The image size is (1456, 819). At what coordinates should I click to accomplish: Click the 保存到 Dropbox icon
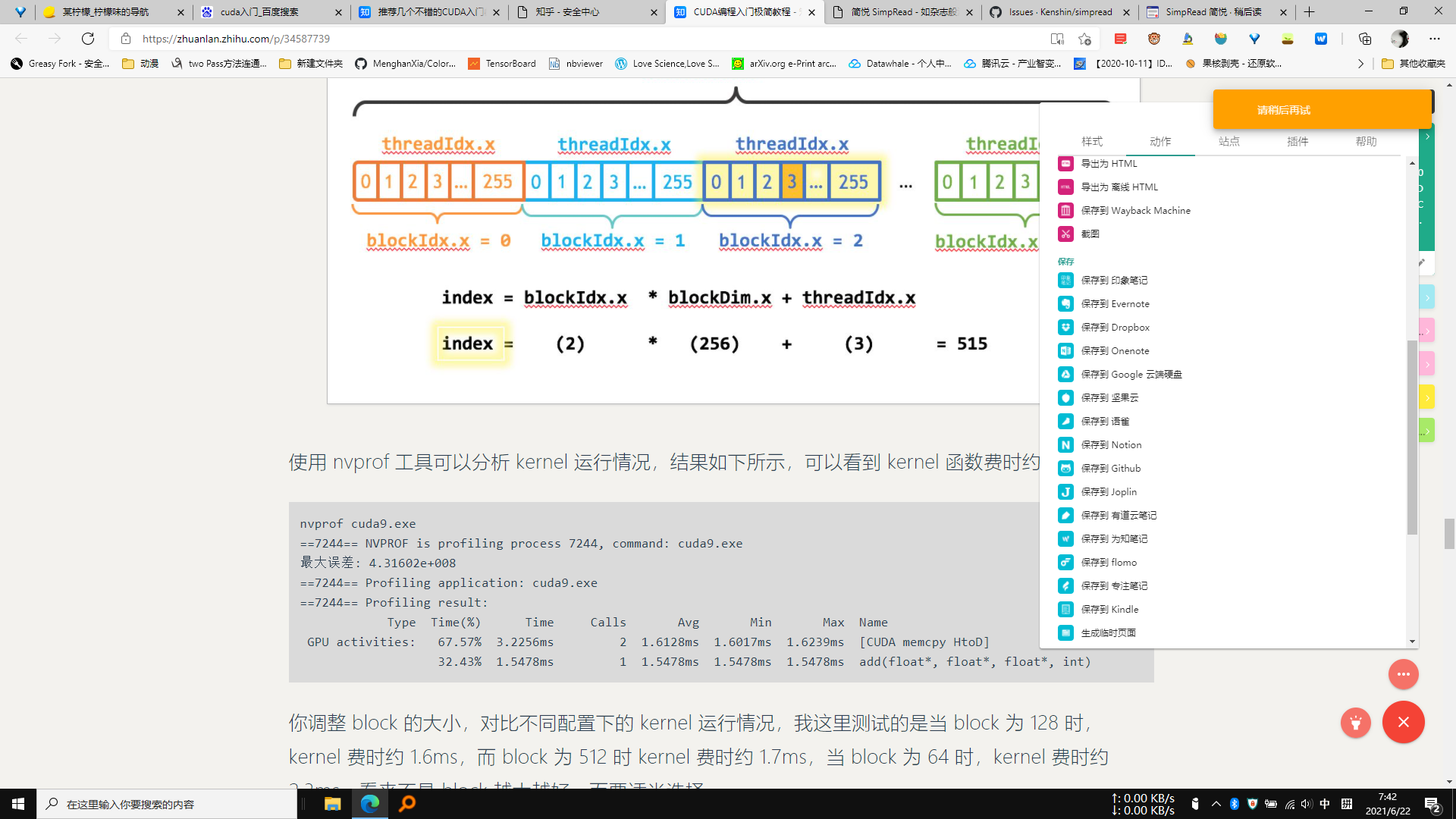pos(1065,328)
